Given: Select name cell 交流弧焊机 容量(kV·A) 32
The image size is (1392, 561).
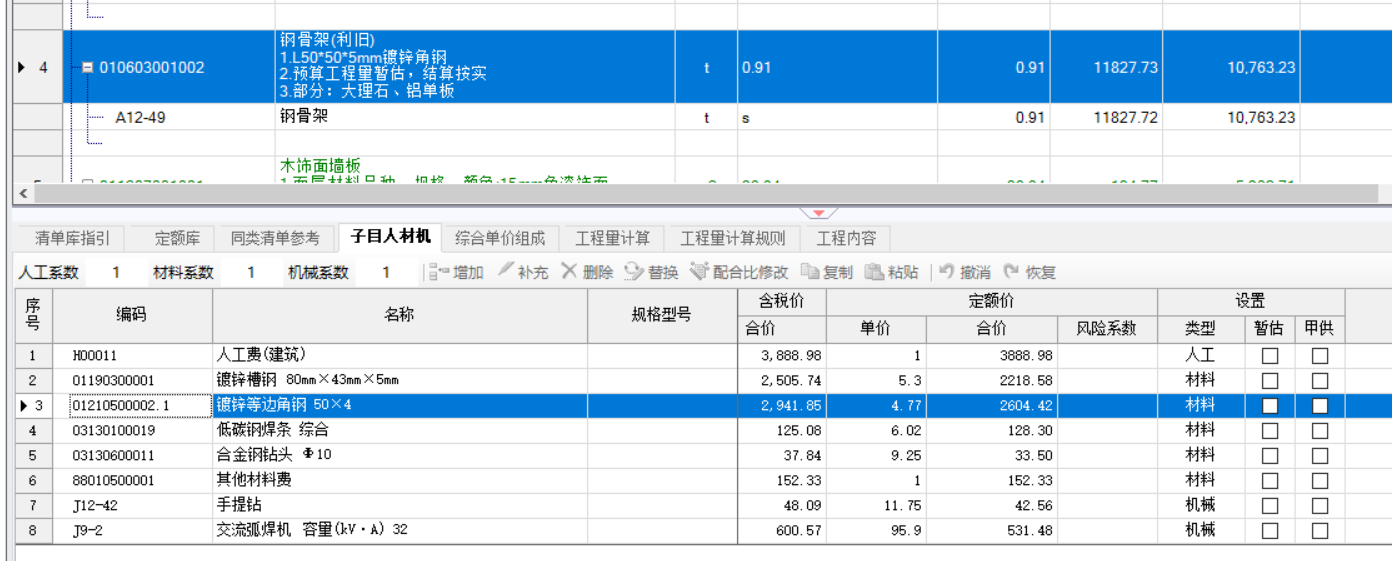Looking at the screenshot, I should click(400, 531).
